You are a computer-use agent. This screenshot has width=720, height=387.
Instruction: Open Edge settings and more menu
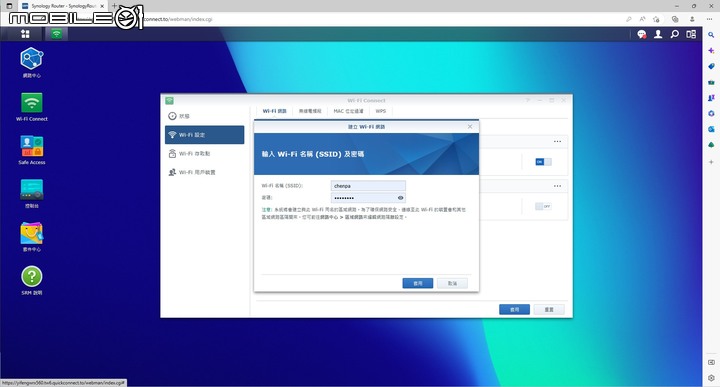pyautogui.click(x=709, y=19)
